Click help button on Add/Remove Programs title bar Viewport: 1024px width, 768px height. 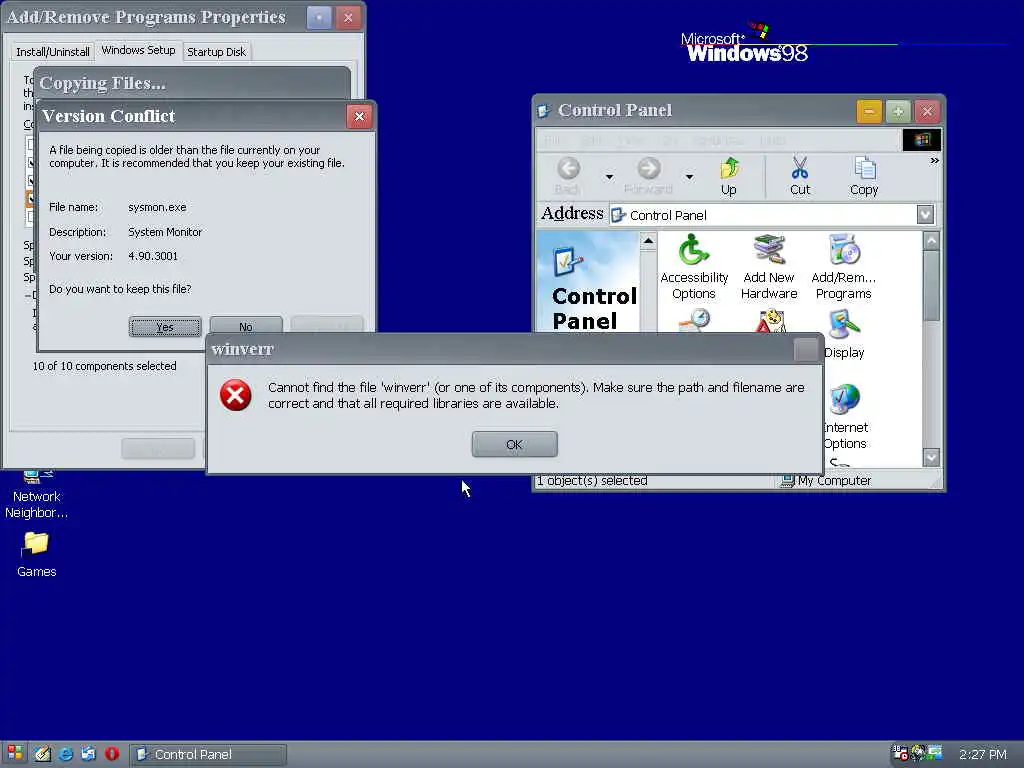(319, 18)
